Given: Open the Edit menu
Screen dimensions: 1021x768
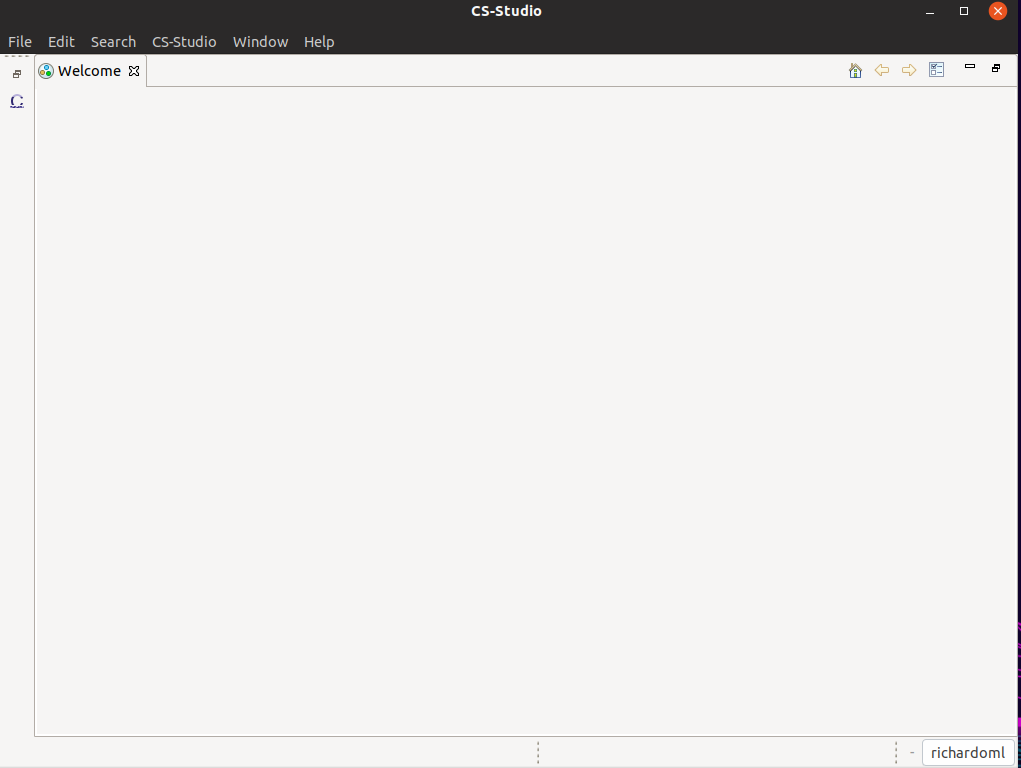Looking at the screenshot, I should coord(61,42).
